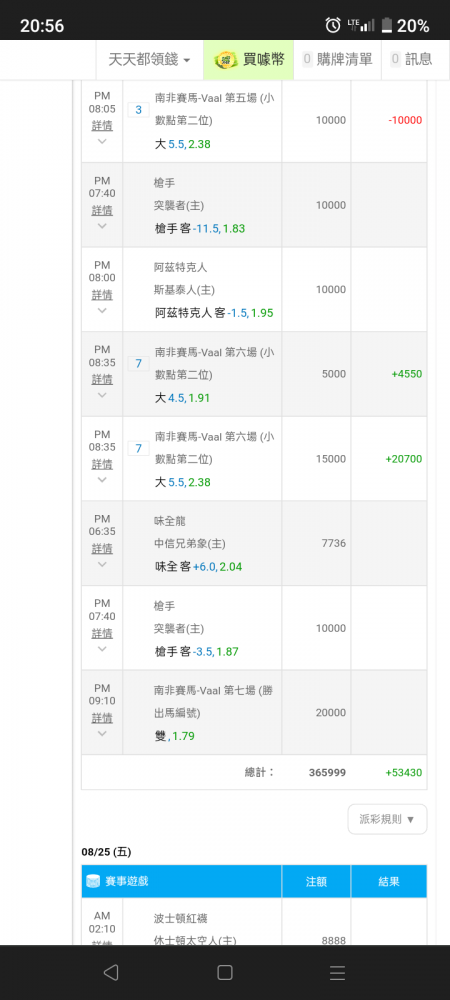
Task: Tap the battery status icon
Action: (386, 26)
